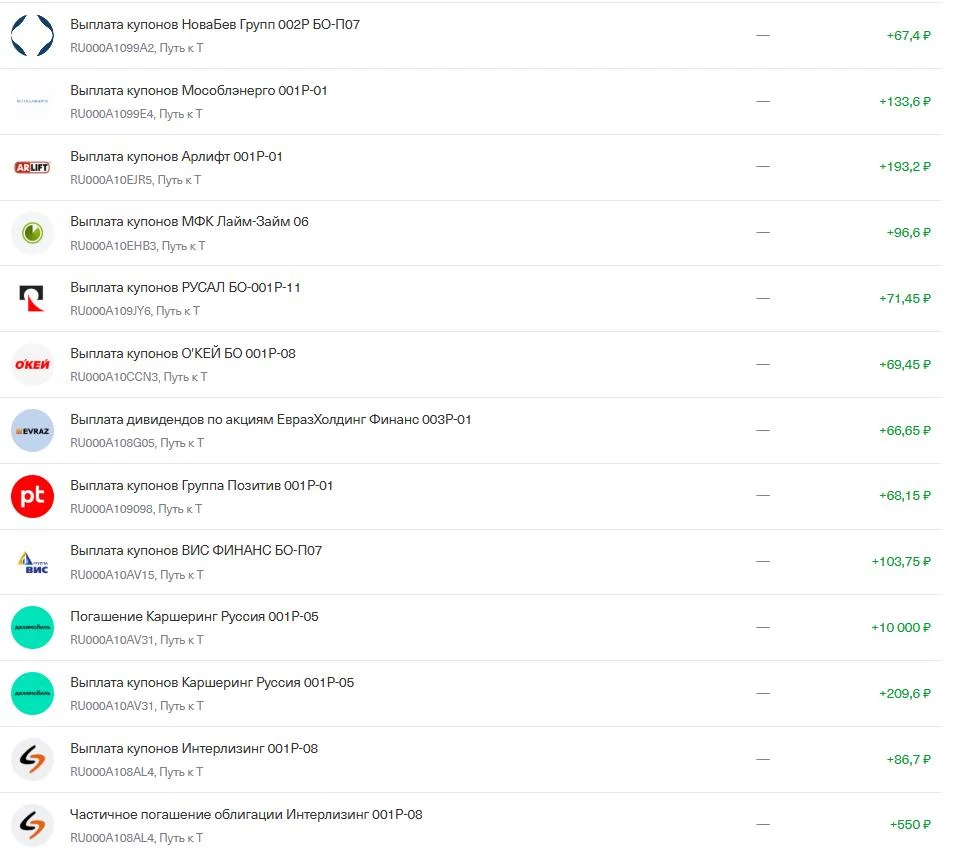Screen dimensions: 956x858
Task: Click ISIN RU000A1099E4, Путь к Т
Action: click(137, 114)
